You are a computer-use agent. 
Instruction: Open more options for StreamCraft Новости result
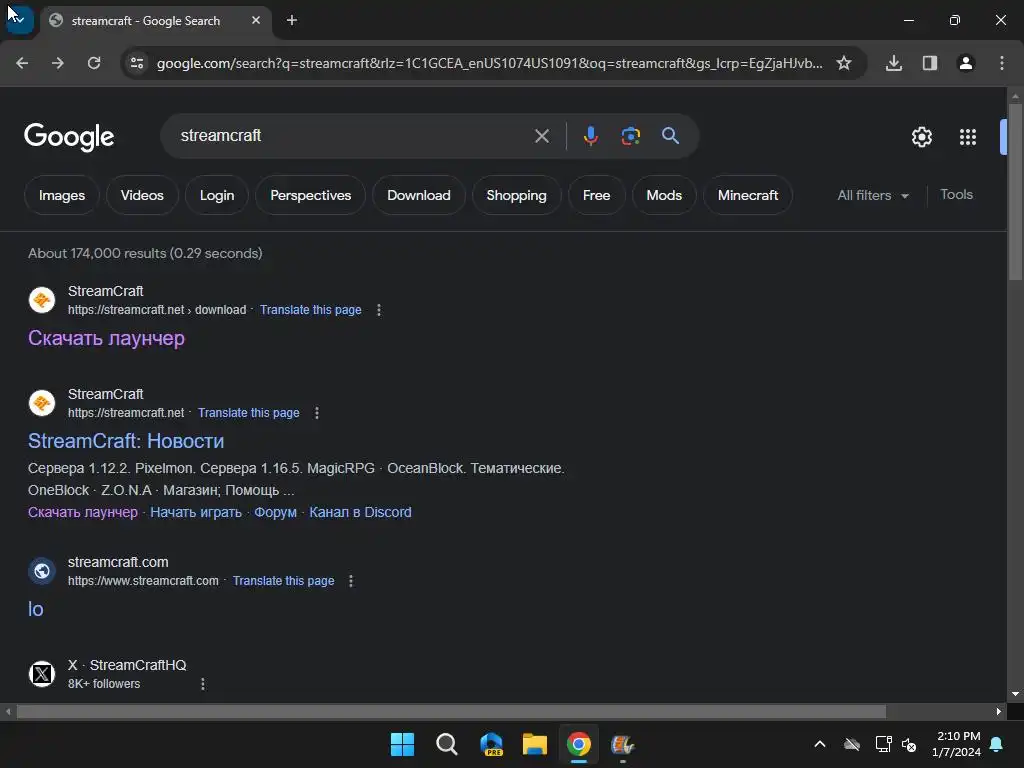click(x=317, y=413)
